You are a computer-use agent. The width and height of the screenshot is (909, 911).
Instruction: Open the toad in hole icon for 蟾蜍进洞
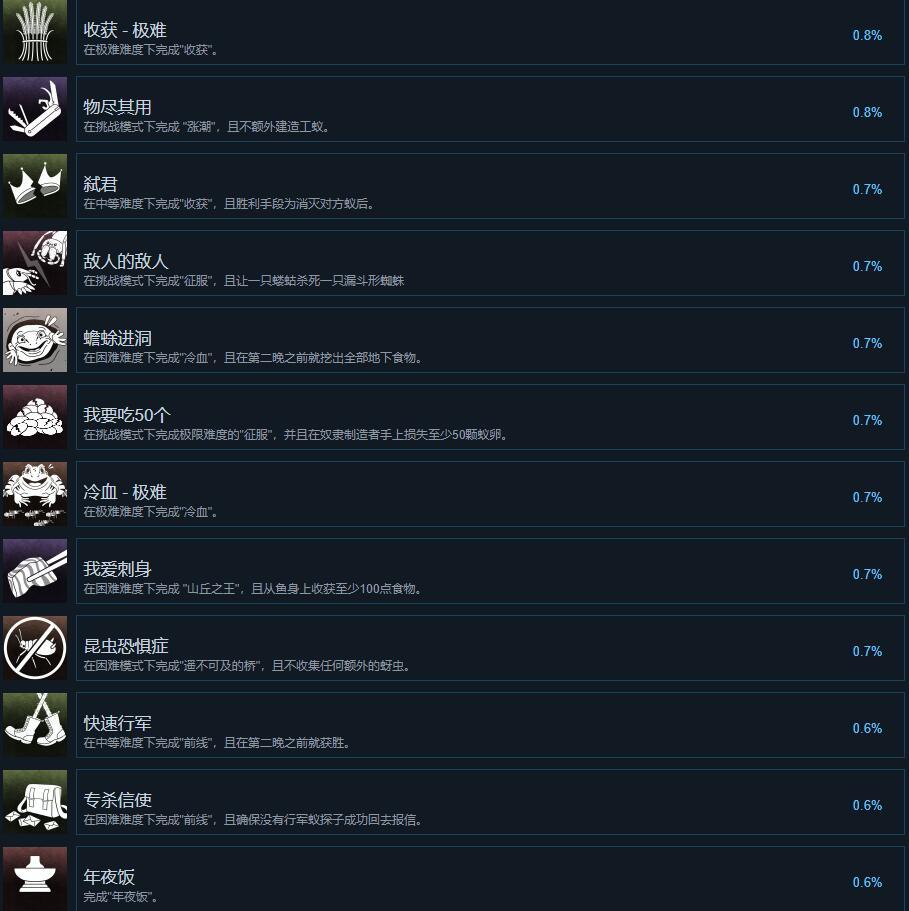[x=35, y=340]
